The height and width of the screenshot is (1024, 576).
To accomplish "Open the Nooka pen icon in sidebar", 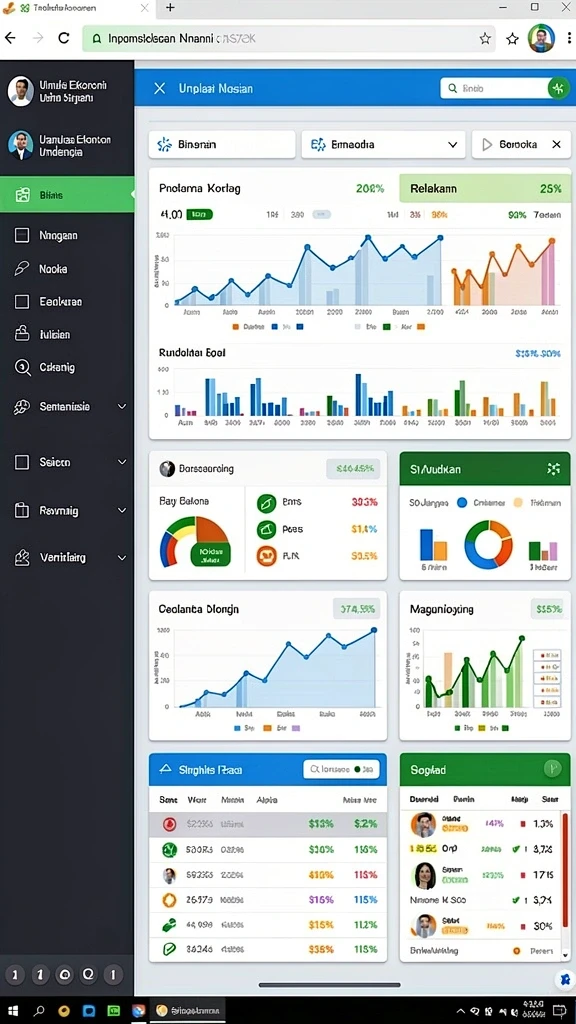I will coord(22,268).
